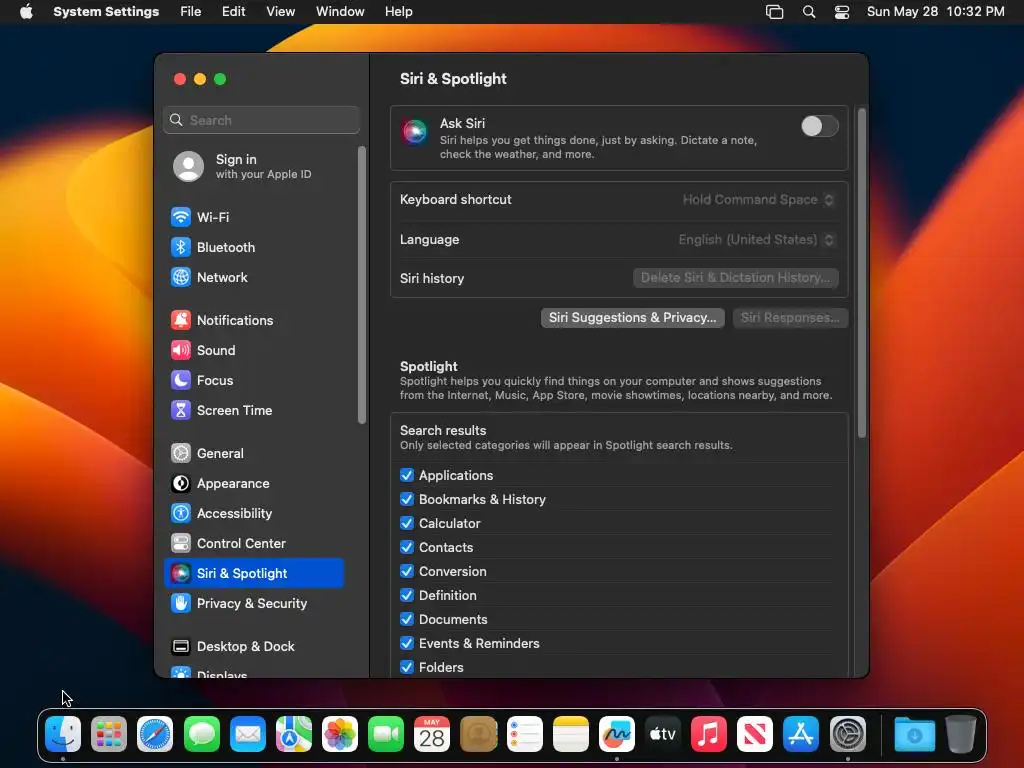Click the Siri Responses button
This screenshot has height=768, width=1024.
tap(790, 317)
